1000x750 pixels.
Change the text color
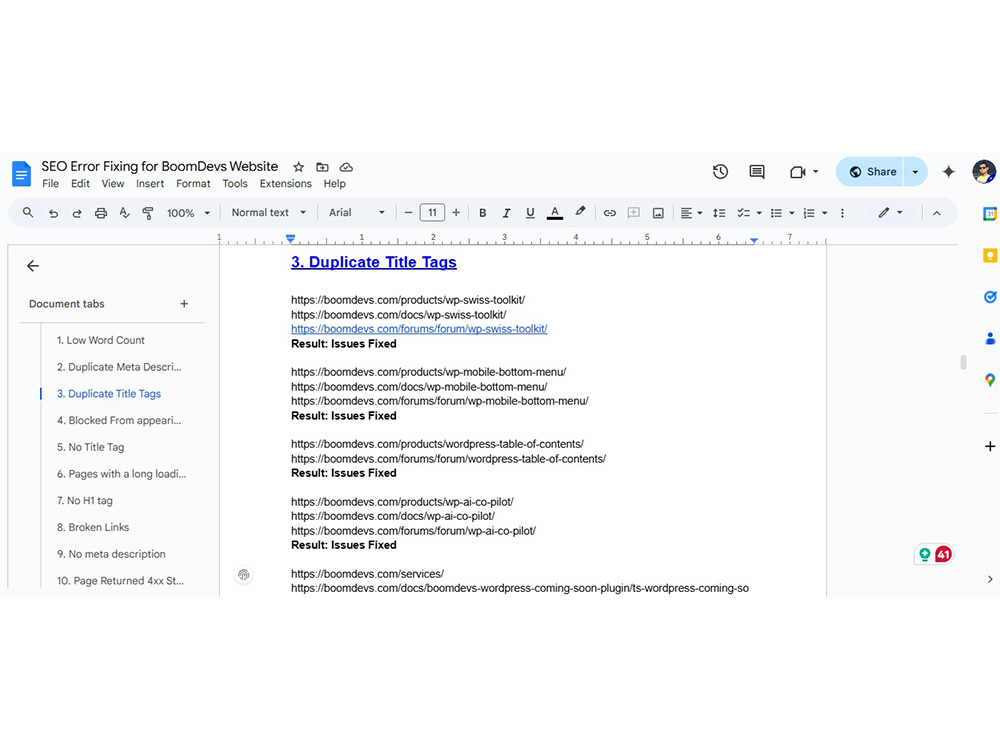(555, 213)
